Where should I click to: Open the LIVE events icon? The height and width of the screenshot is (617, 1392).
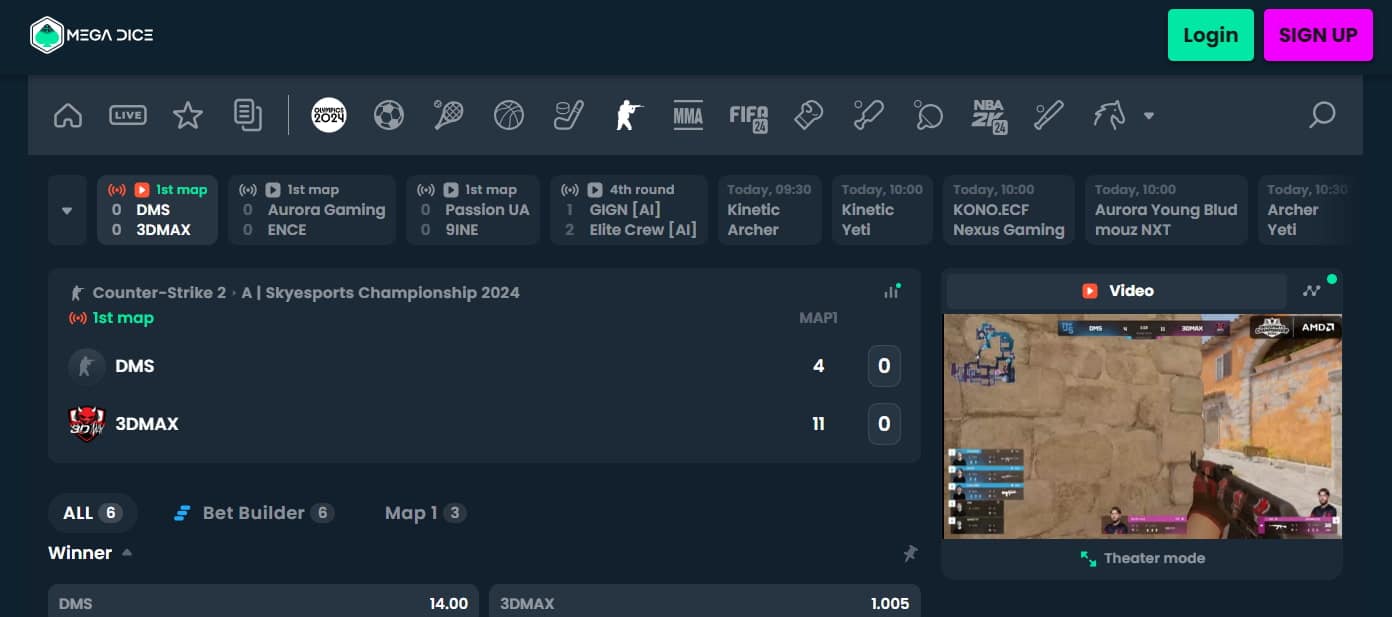pos(128,116)
